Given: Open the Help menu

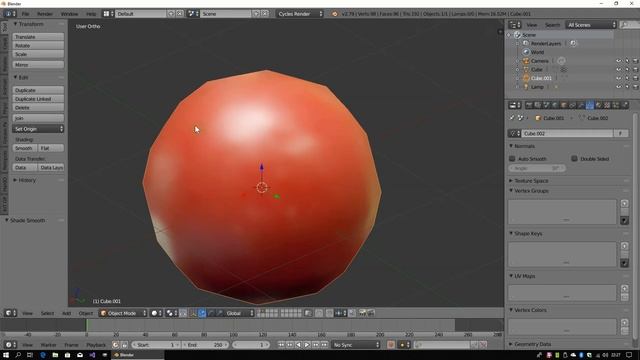Looking at the screenshot, I should [91, 13].
